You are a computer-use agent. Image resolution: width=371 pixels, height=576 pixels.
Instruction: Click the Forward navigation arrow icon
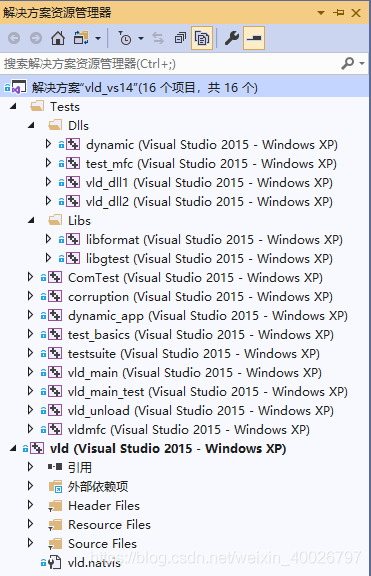(x=36, y=38)
